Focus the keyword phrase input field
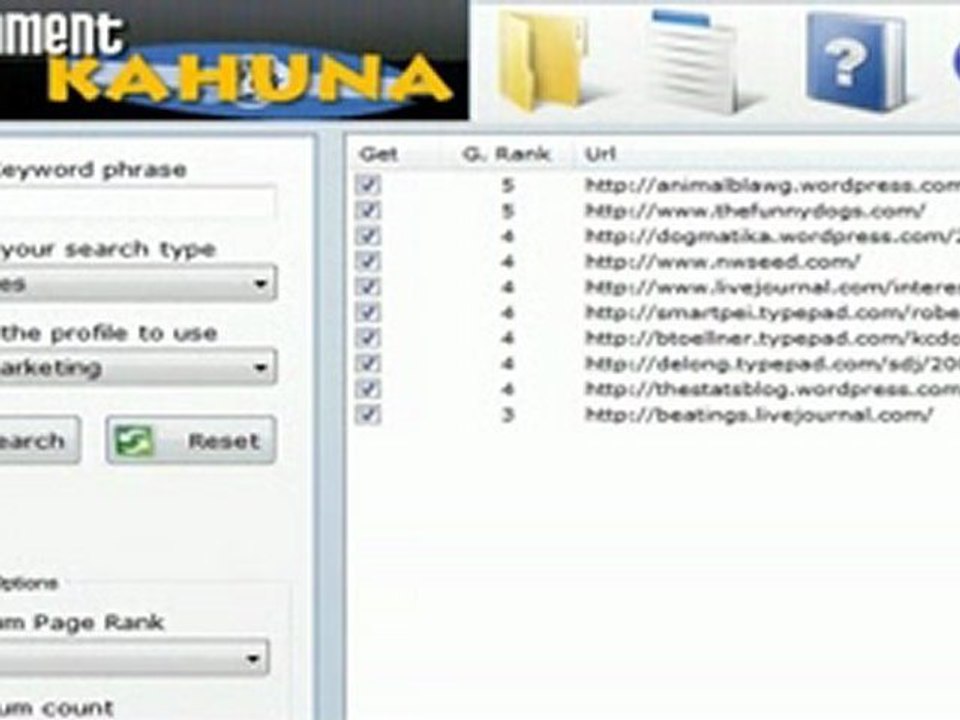This screenshot has width=960, height=720. (137, 204)
